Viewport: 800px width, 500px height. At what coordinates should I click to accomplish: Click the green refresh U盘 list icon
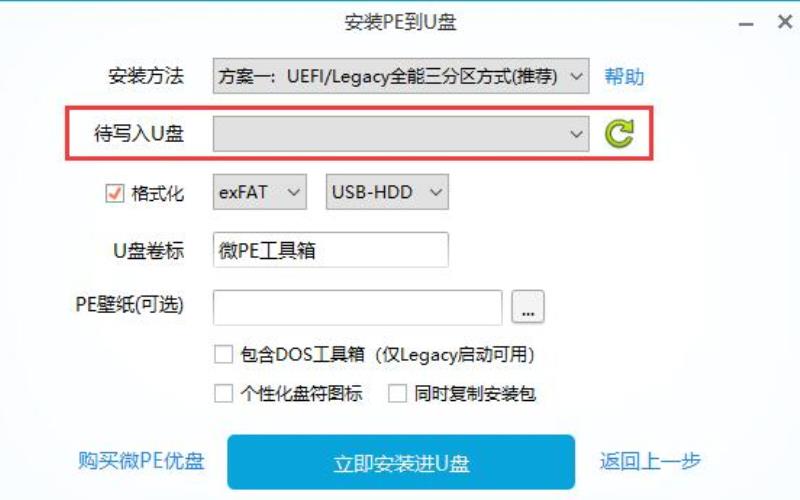pos(619,134)
